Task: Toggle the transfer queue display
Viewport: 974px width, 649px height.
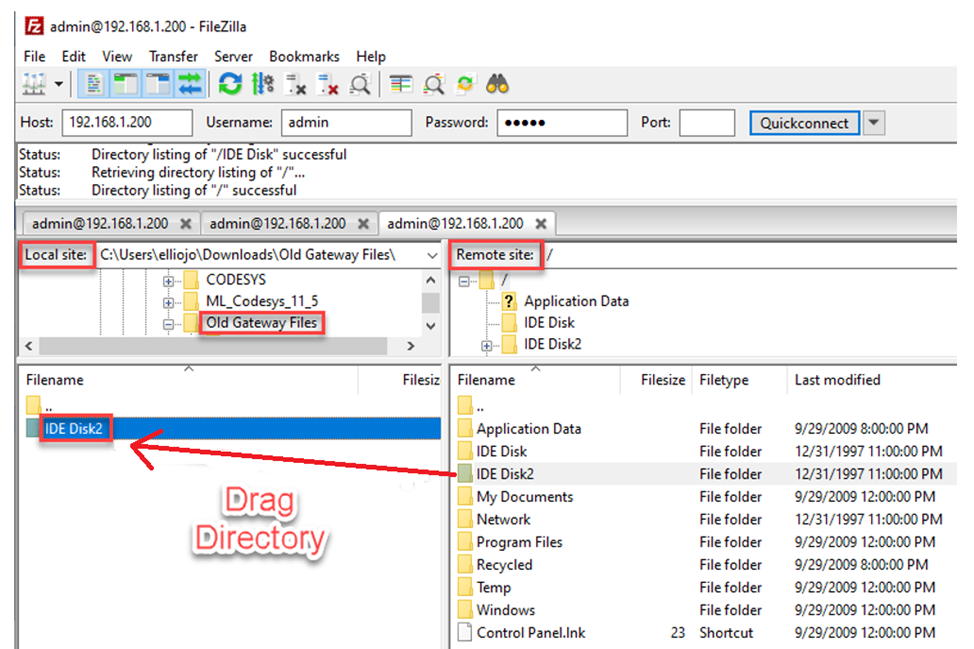Action: pyautogui.click(x=189, y=84)
